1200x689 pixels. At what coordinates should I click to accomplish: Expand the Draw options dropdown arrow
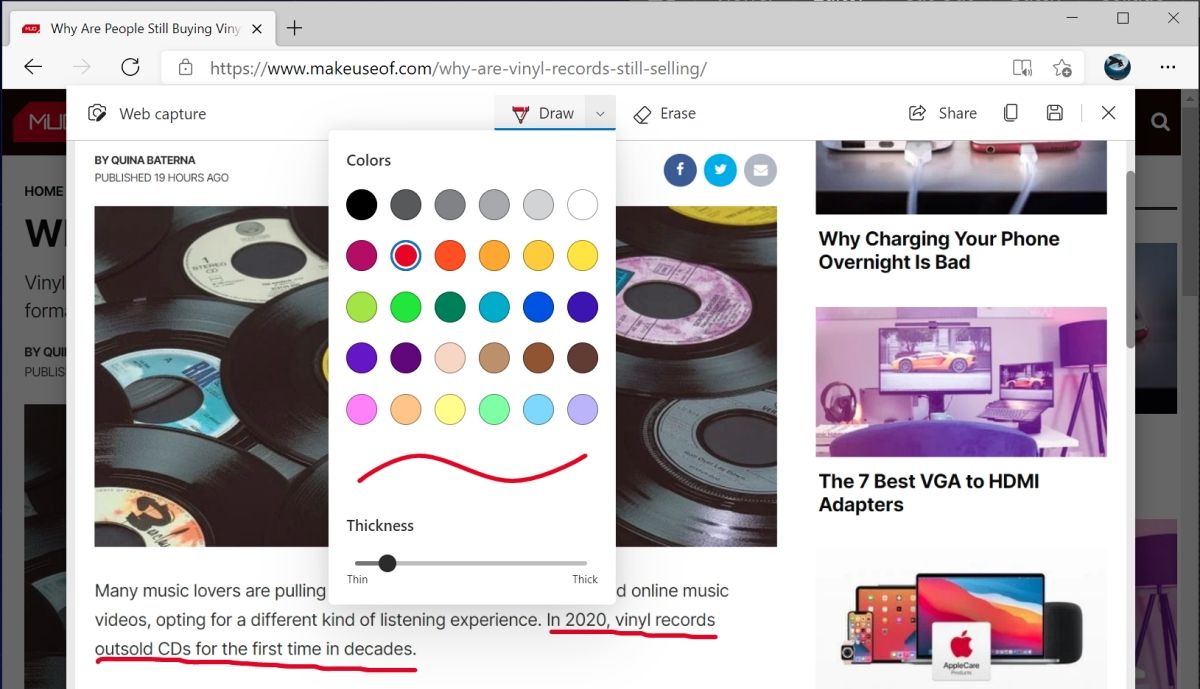[x=600, y=113]
